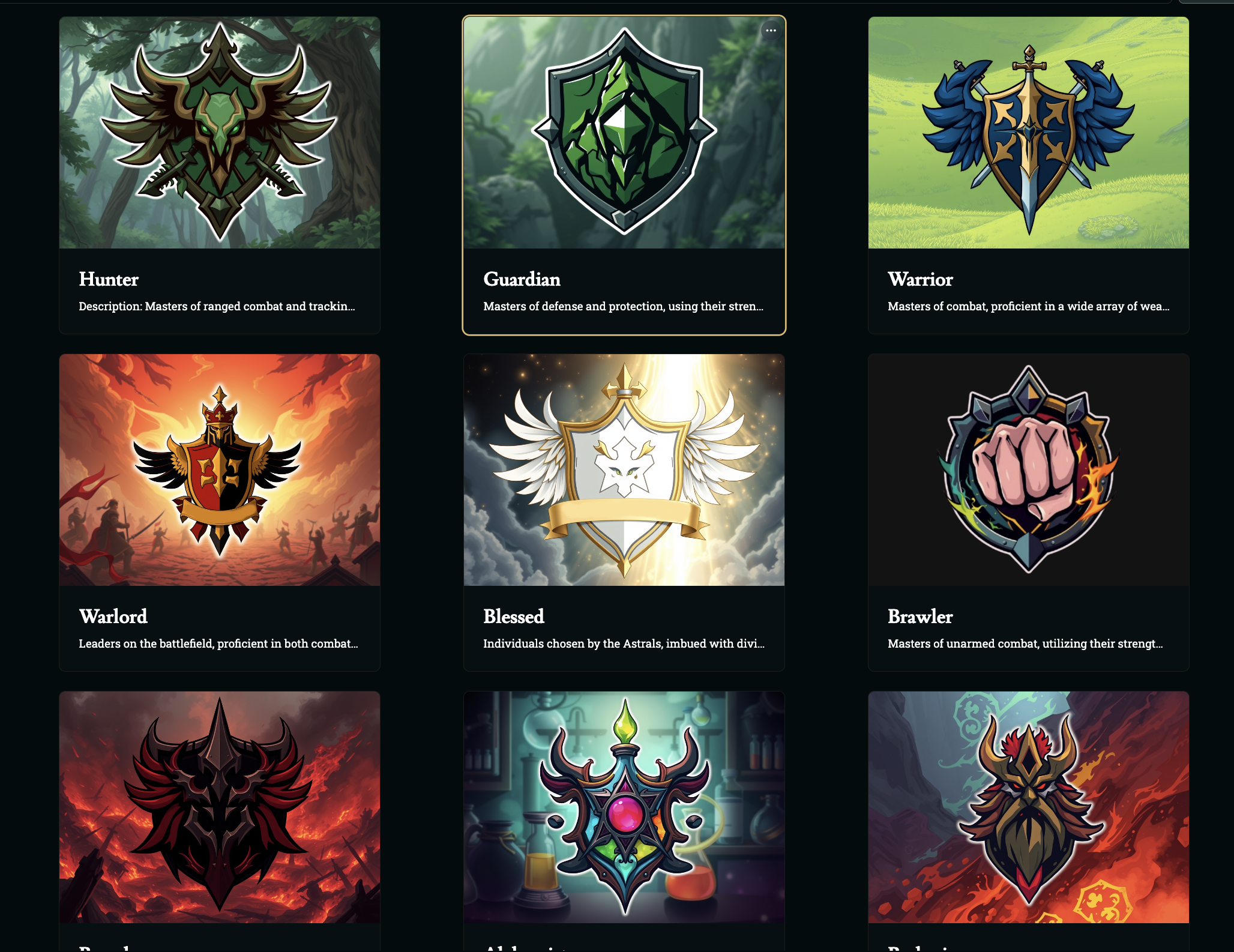This screenshot has width=1234, height=952.
Task: Open the Guardian title link
Action: pos(522,279)
